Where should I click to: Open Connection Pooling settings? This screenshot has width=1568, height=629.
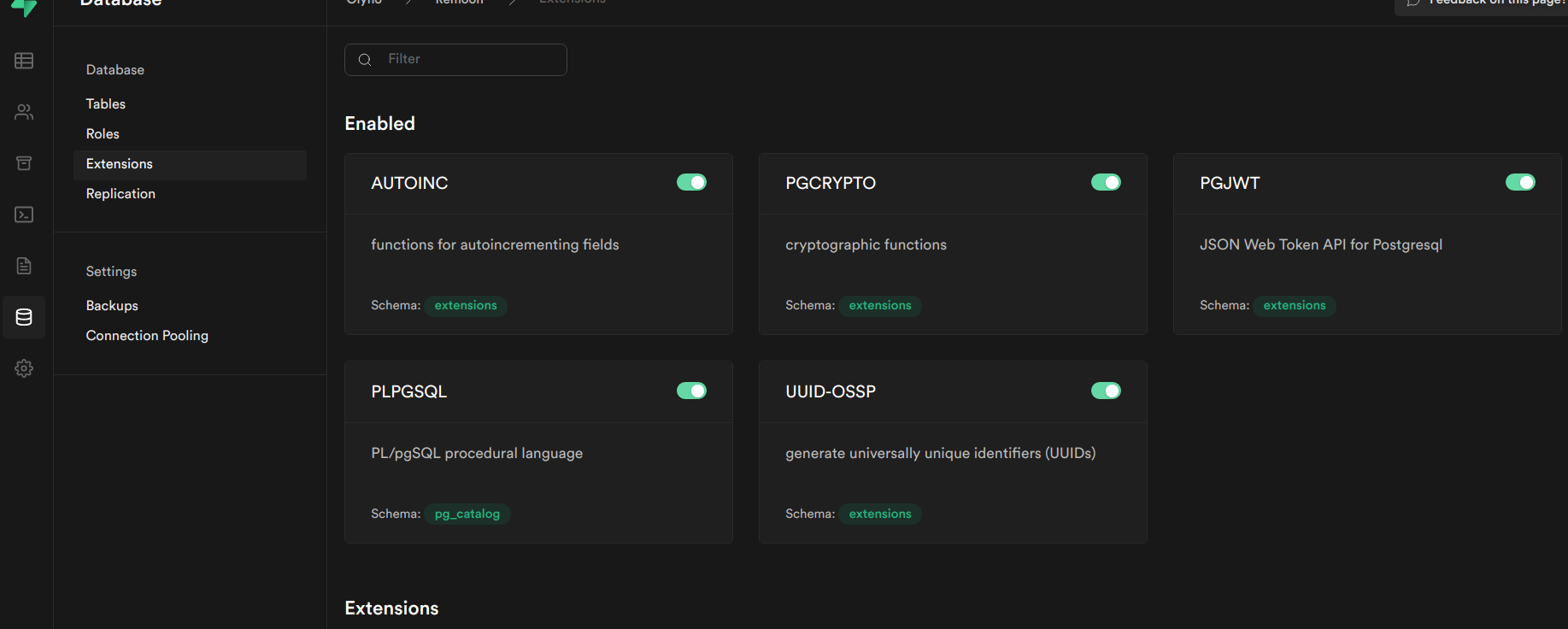click(x=147, y=335)
